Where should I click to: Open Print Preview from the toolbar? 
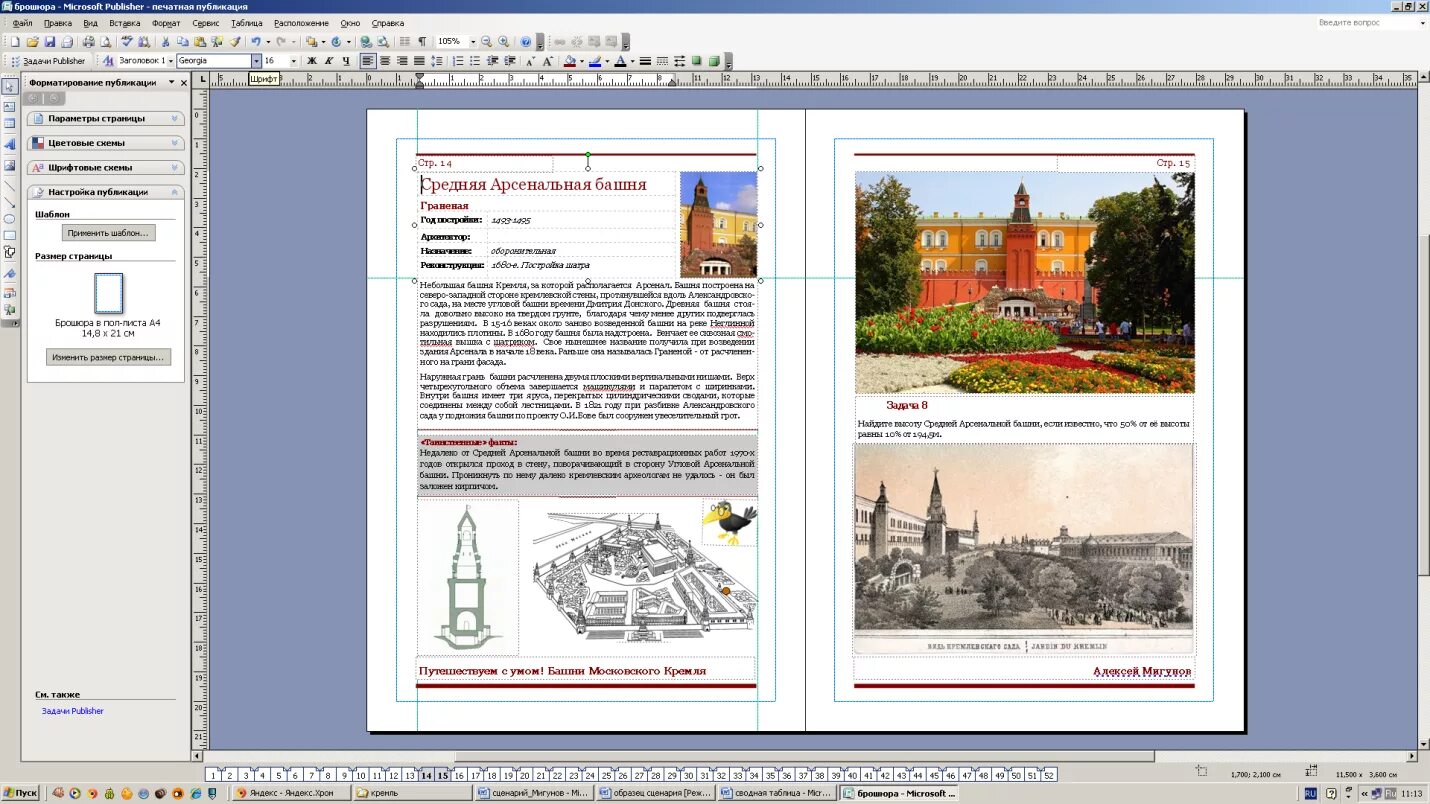105,42
